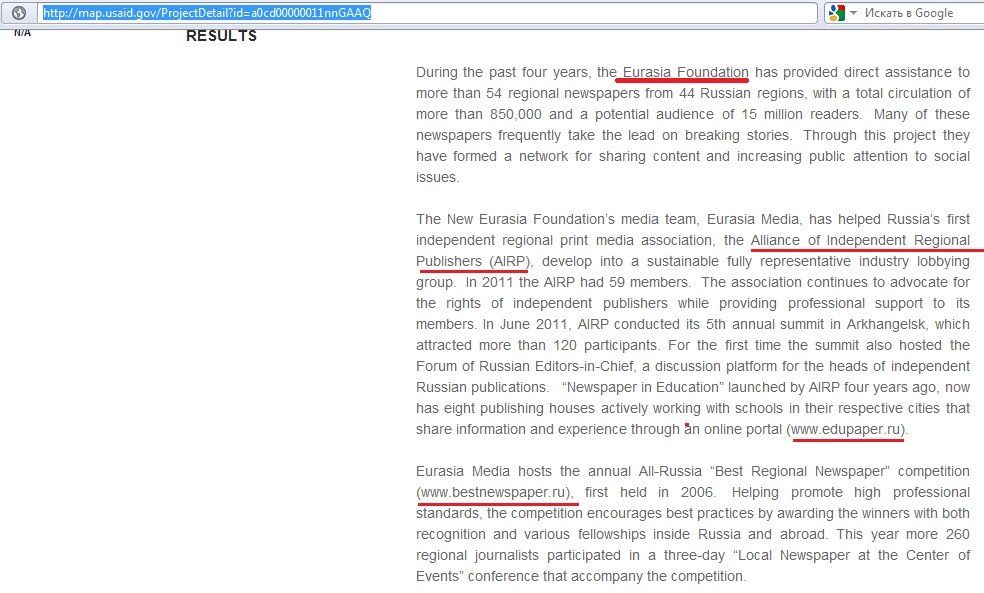Click 'The New Eurasia Foundation’s media team' text
984x593 pixels.
[556, 219]
